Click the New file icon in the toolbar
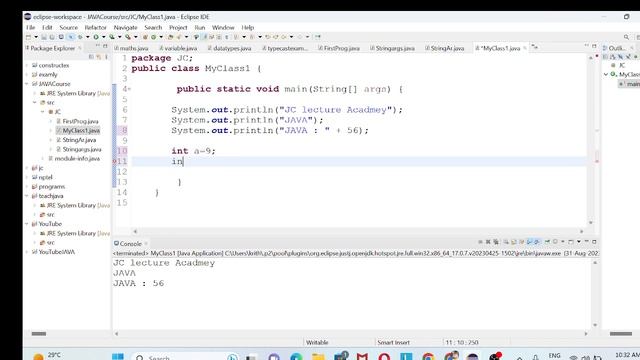 point(28,37)
